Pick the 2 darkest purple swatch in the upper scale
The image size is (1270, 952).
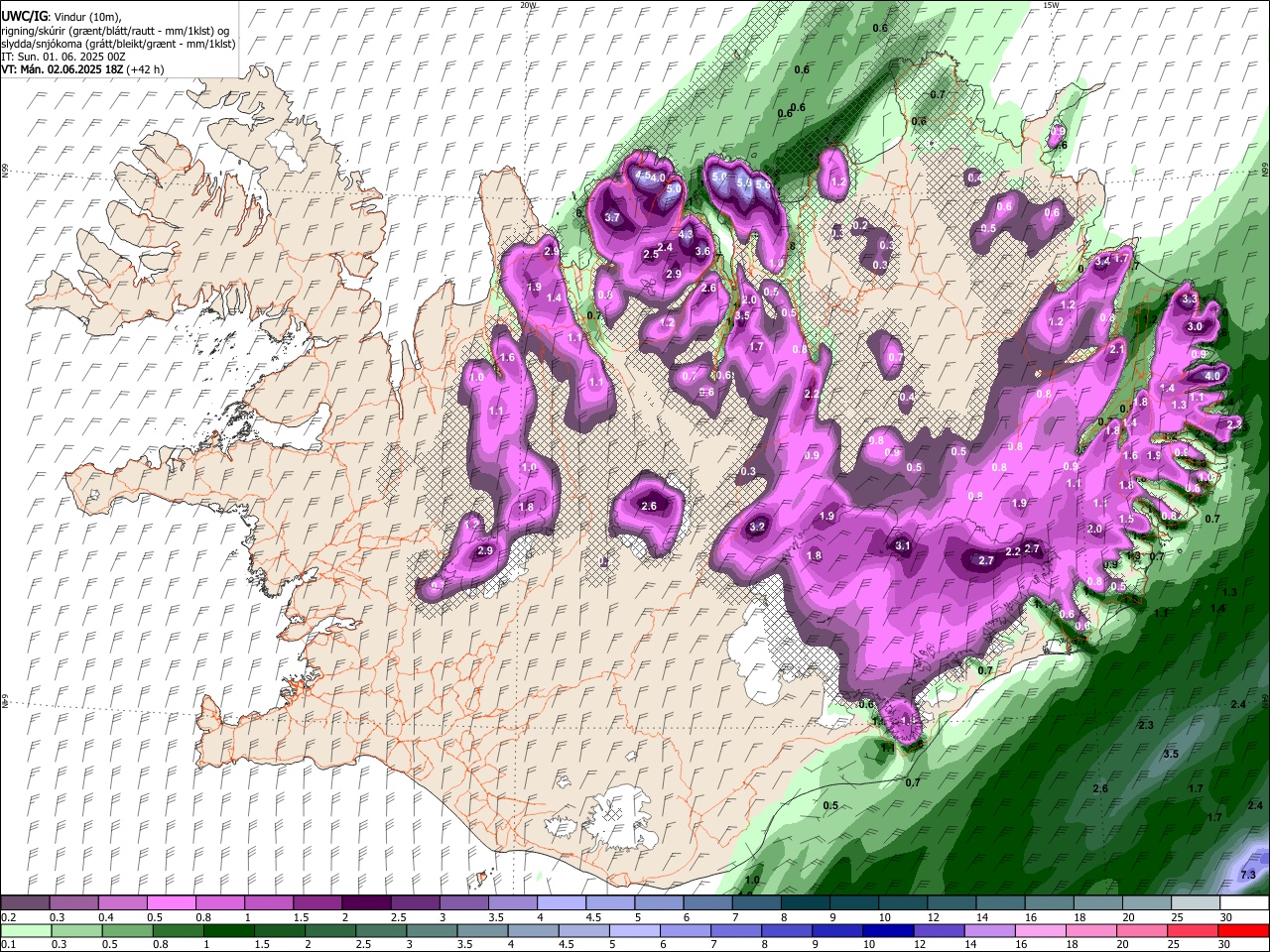(x=365, y=902)
